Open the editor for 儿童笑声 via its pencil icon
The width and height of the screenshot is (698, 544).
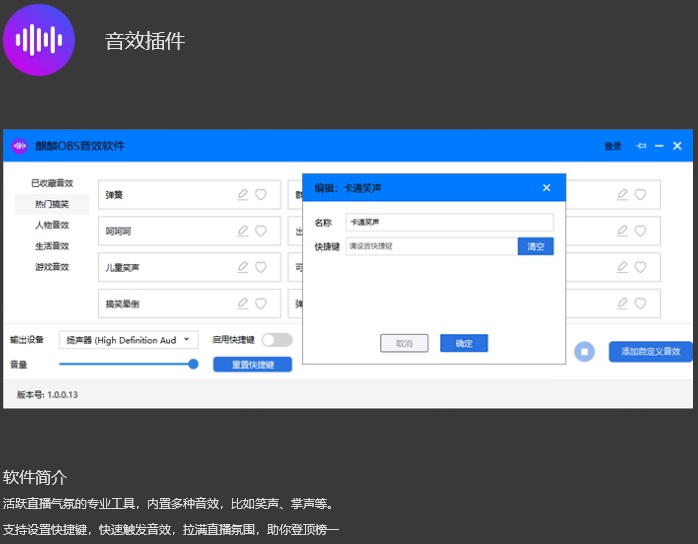tap(242, 267)
